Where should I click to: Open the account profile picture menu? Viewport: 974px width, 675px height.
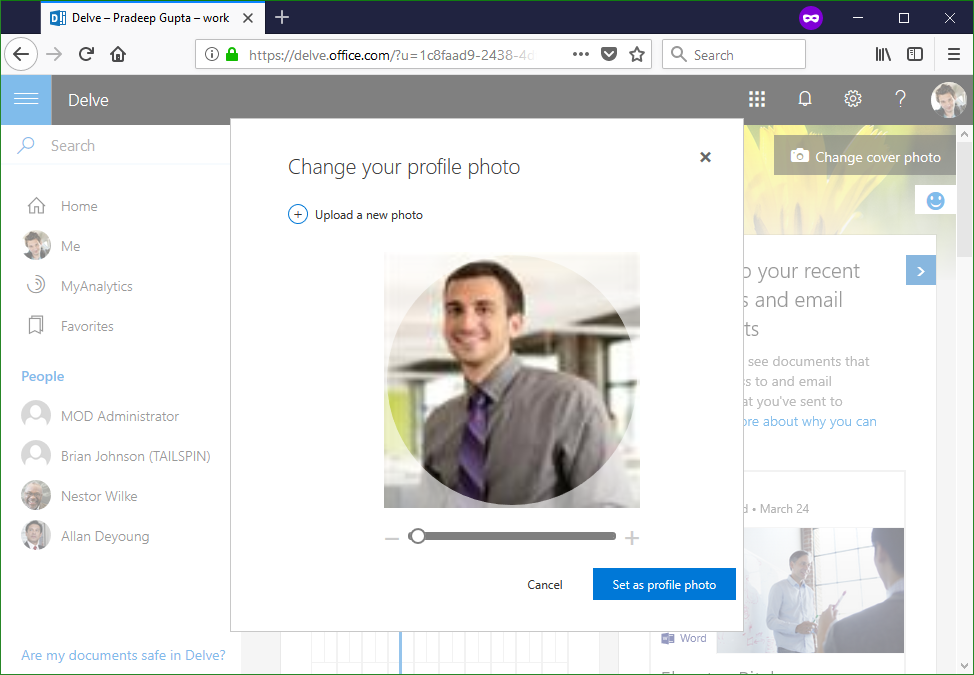pos(947,99)
